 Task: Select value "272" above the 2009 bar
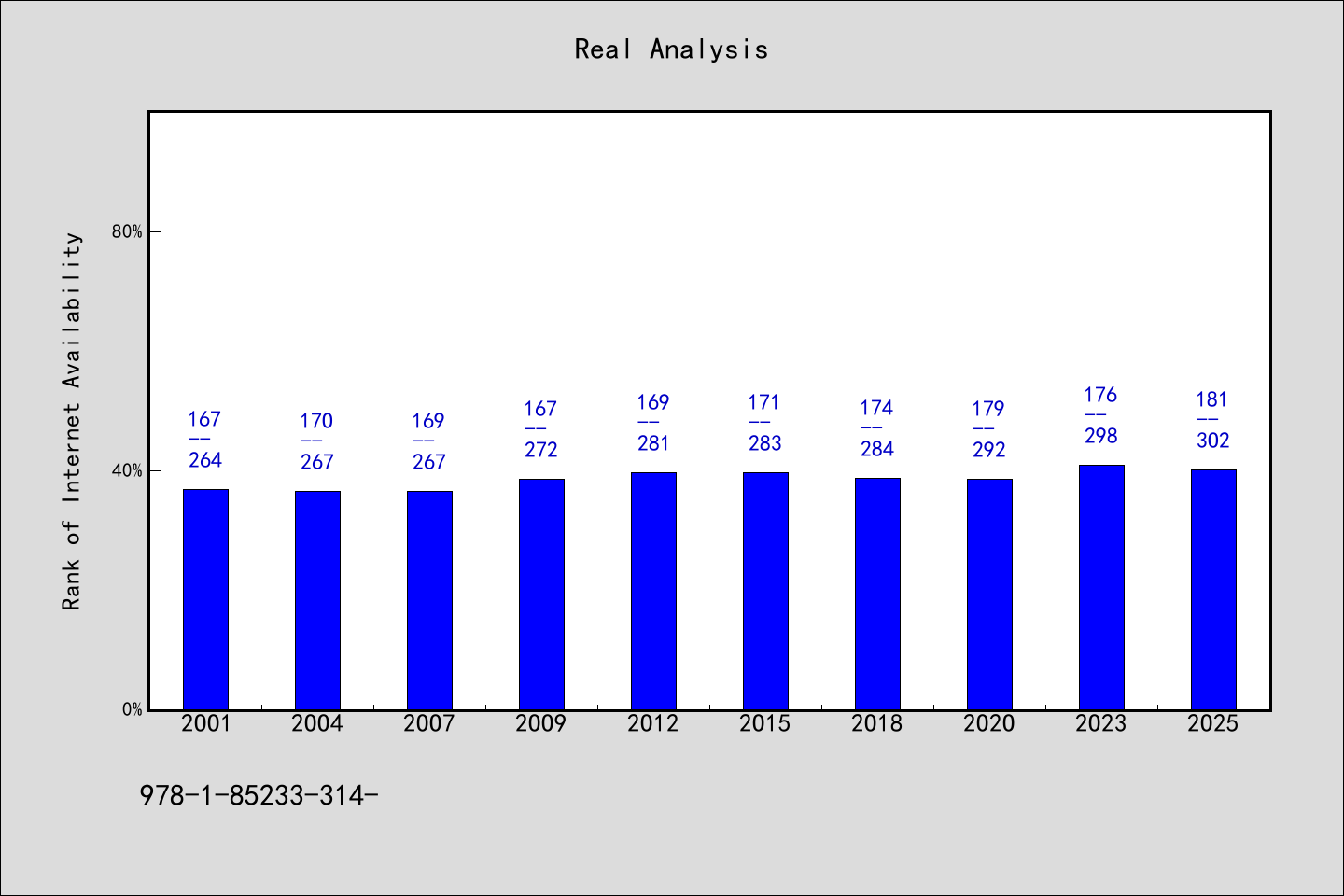point(541,450)
